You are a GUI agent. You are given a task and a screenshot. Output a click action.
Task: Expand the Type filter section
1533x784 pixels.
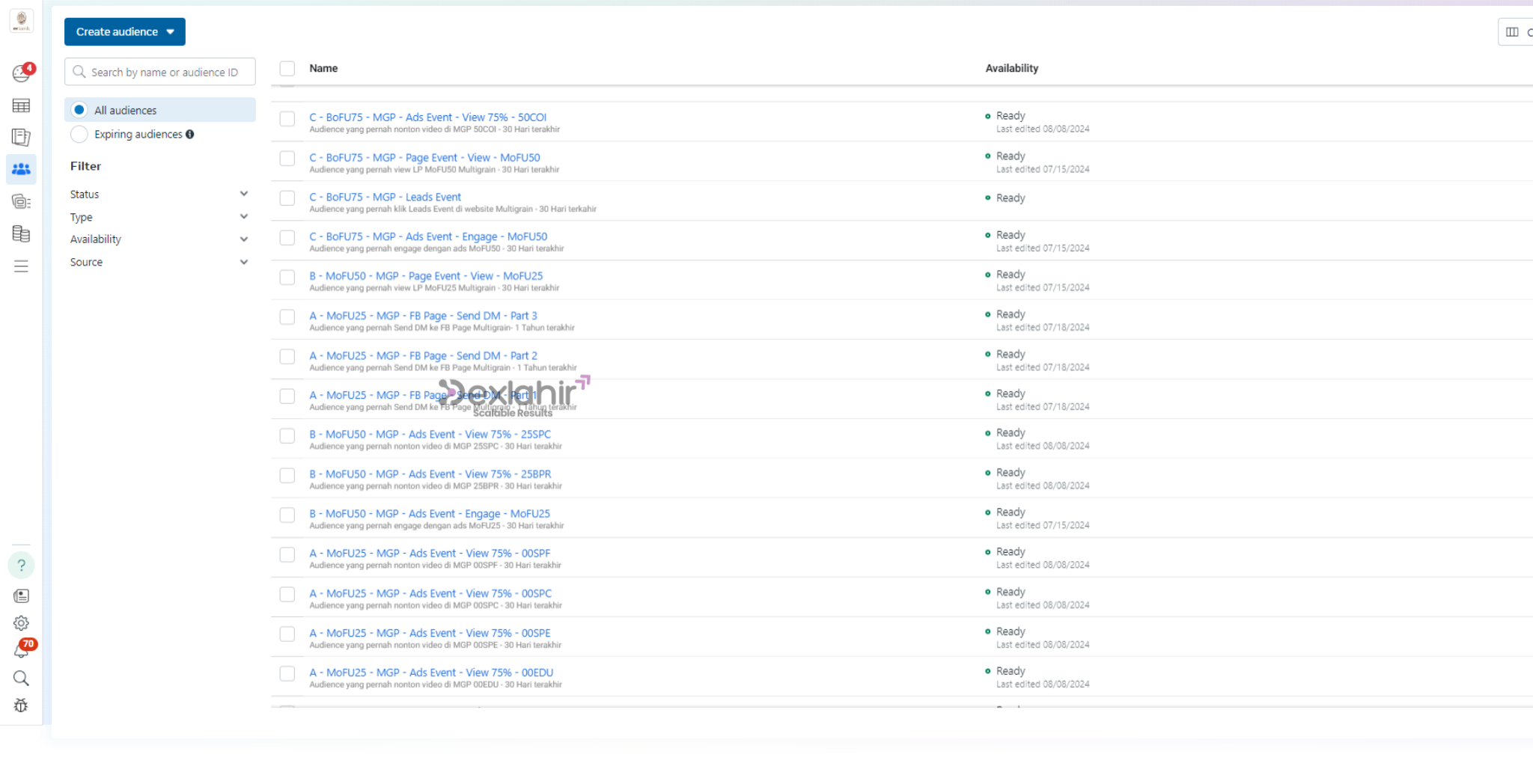[243, 217]
